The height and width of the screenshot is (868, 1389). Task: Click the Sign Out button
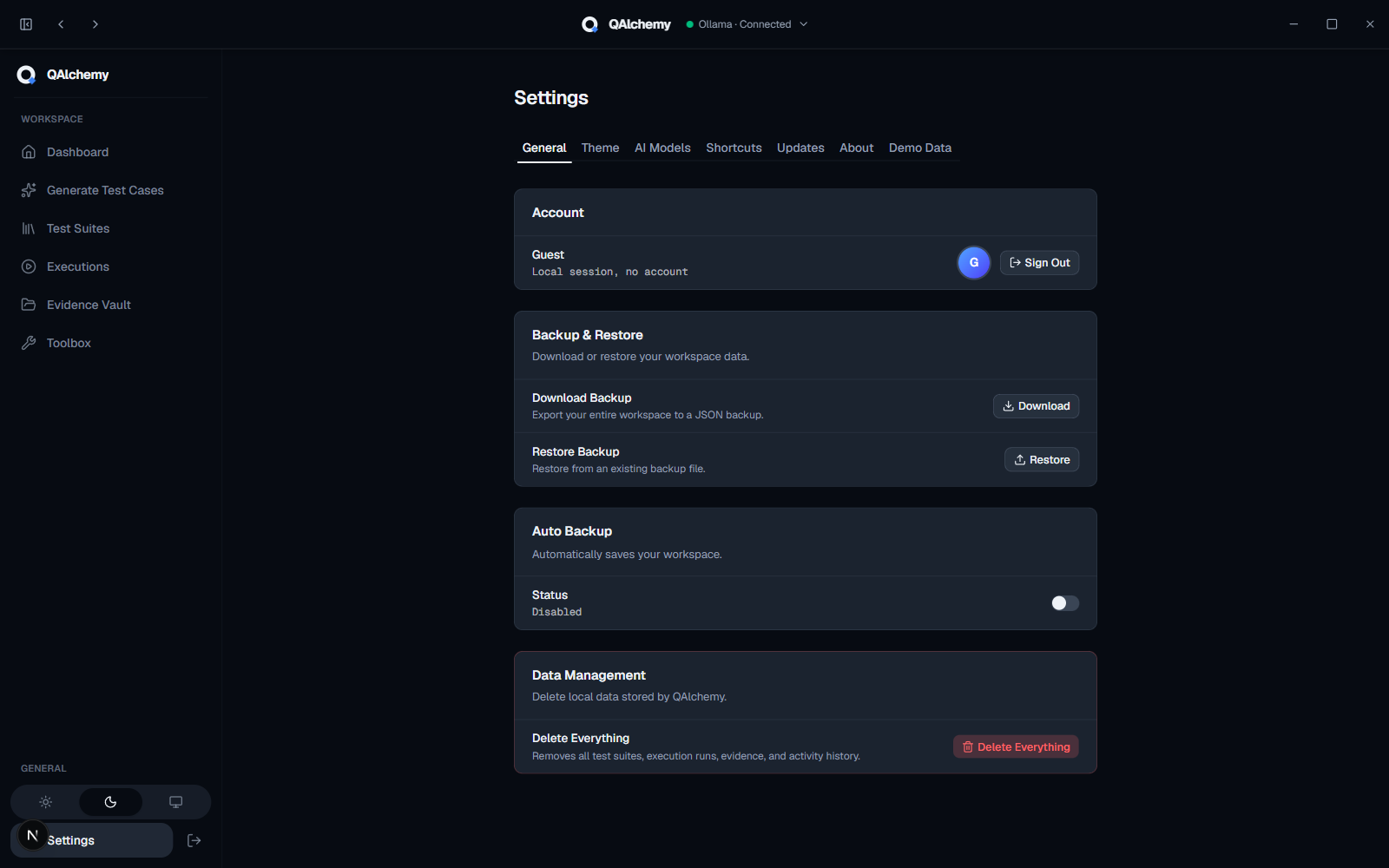tap(1039, 263)
